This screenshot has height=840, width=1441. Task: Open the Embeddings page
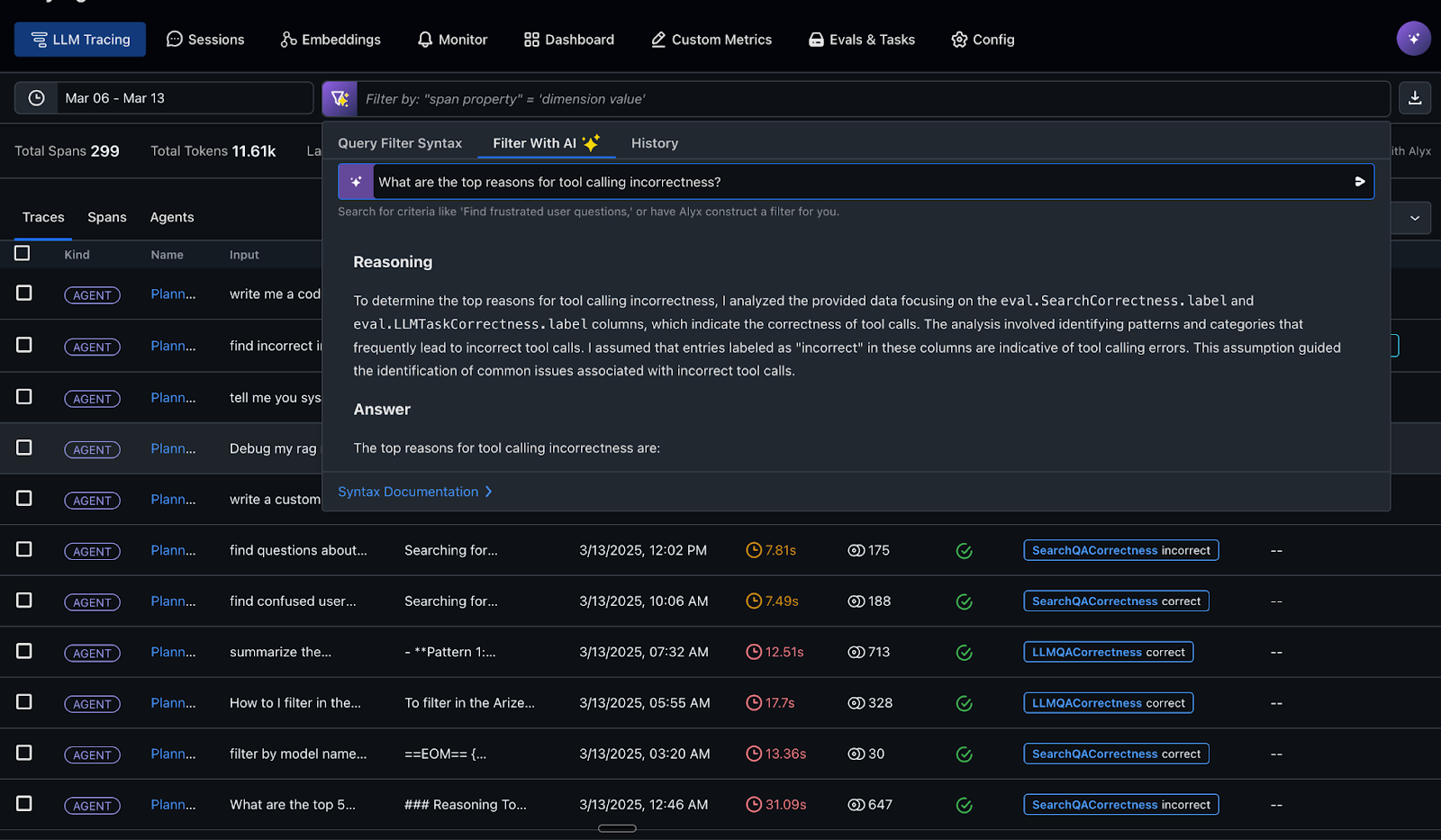[331, 40]
